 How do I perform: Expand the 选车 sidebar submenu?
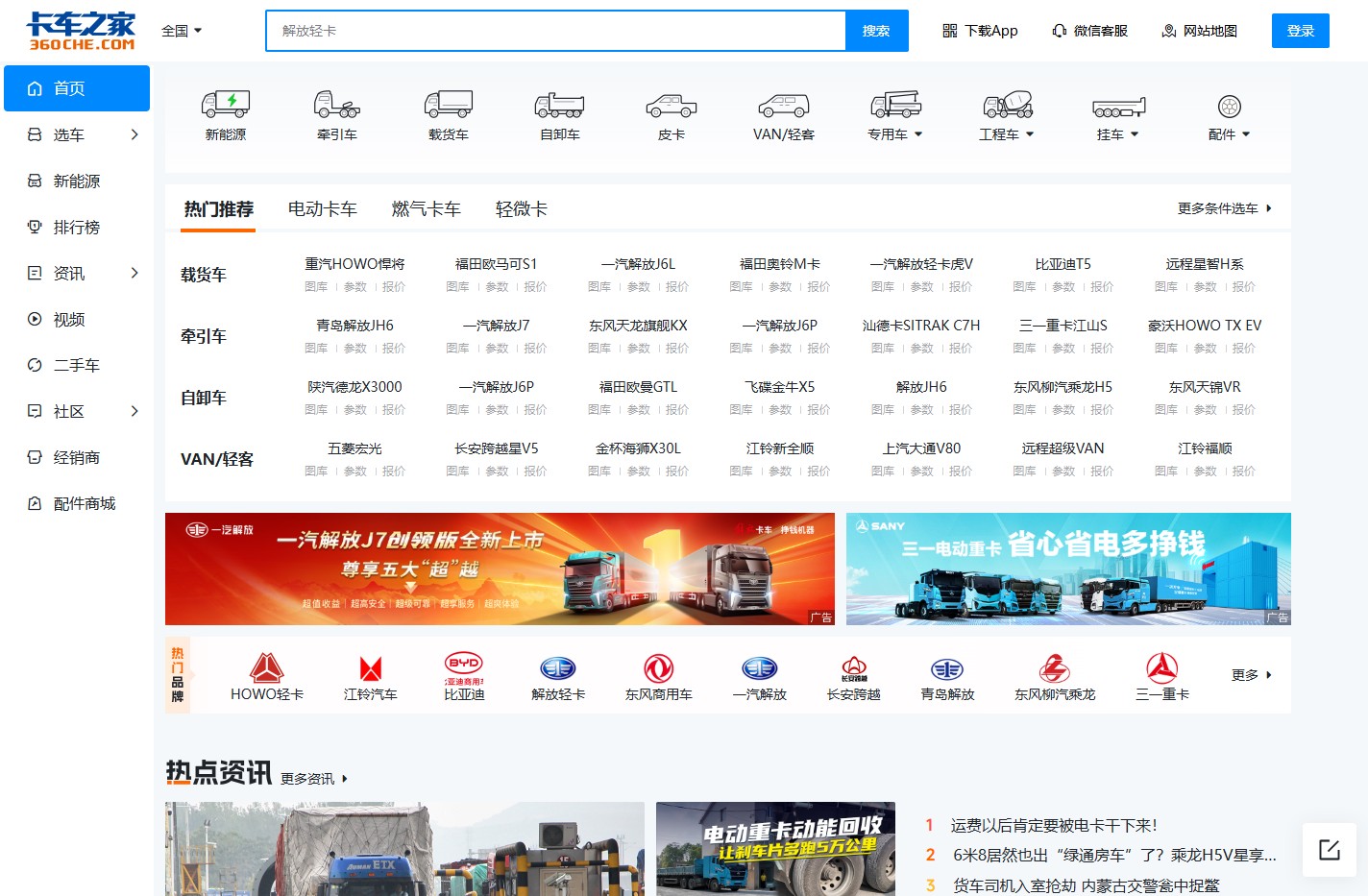tap(134, 134)
